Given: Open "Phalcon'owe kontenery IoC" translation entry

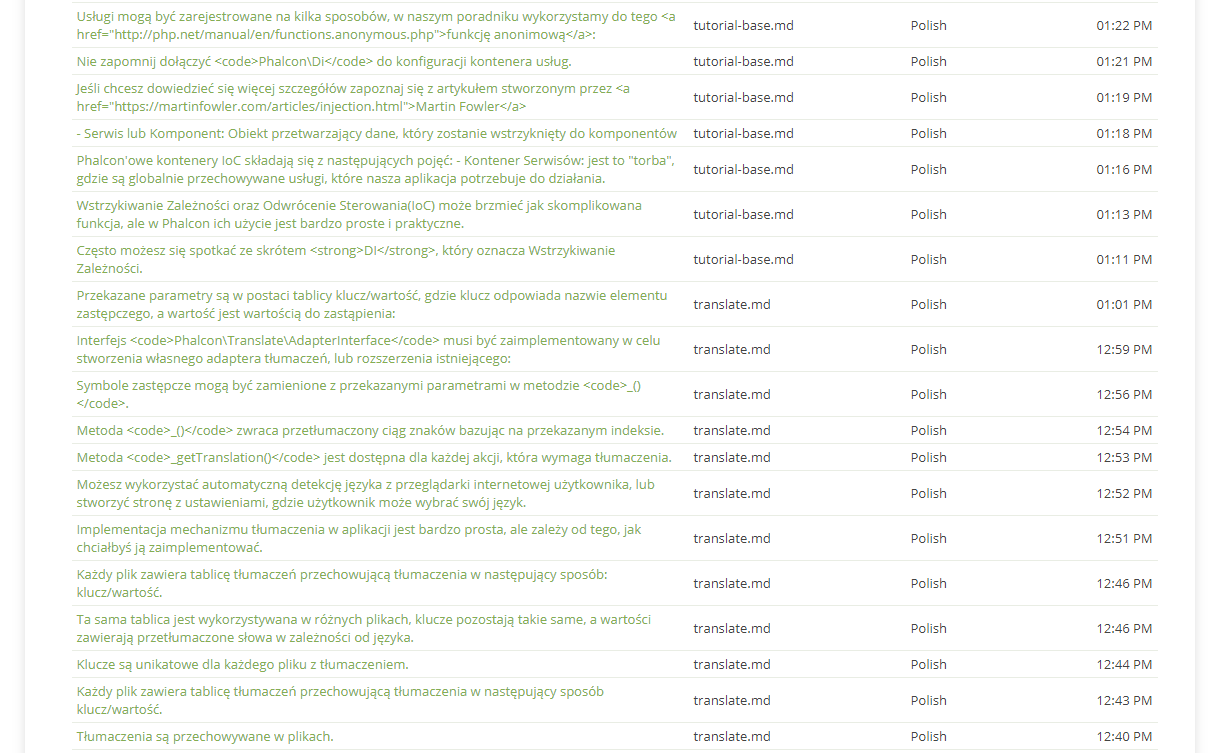Looking at the screenshot, I should click(376, 169).
